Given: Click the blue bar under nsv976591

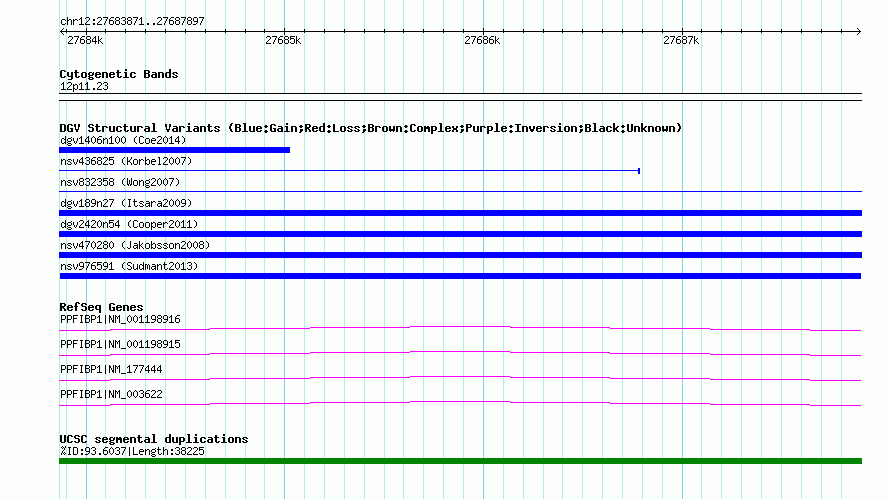Looking at the screenshot, I should click(x=460, y=276).
